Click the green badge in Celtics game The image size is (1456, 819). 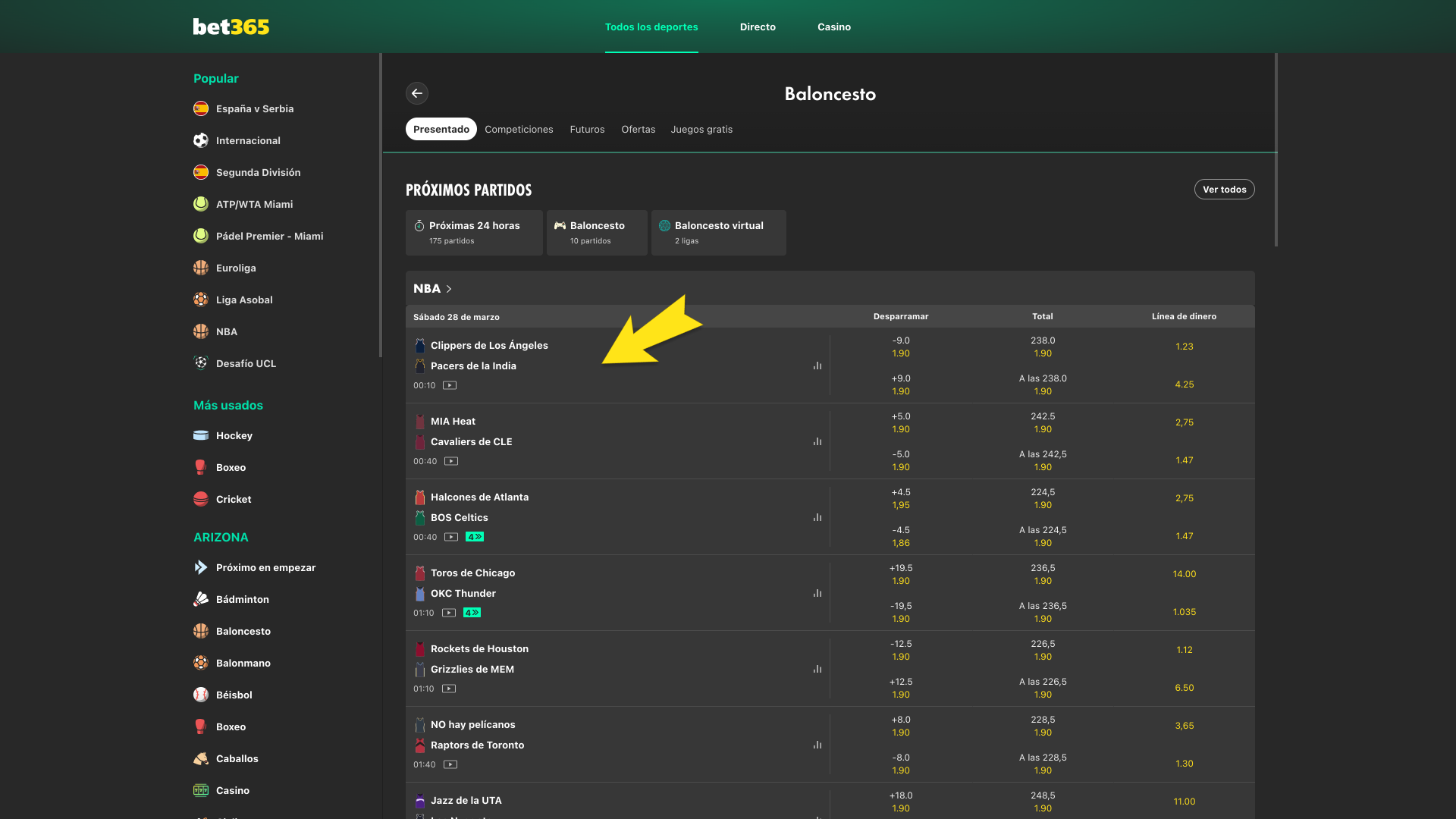point(475,537)
